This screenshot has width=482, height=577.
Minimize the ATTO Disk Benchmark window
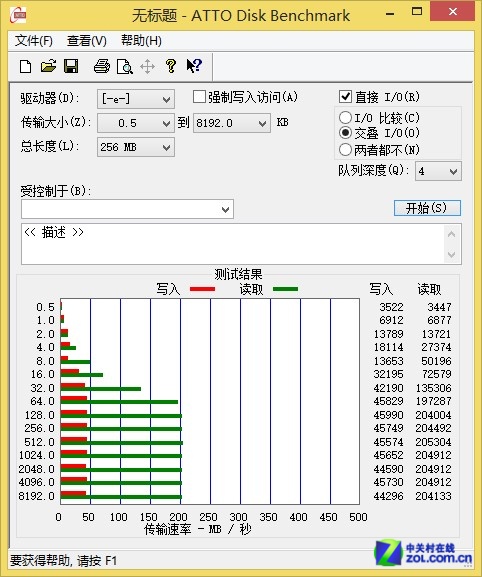click(x=390, y=14)
